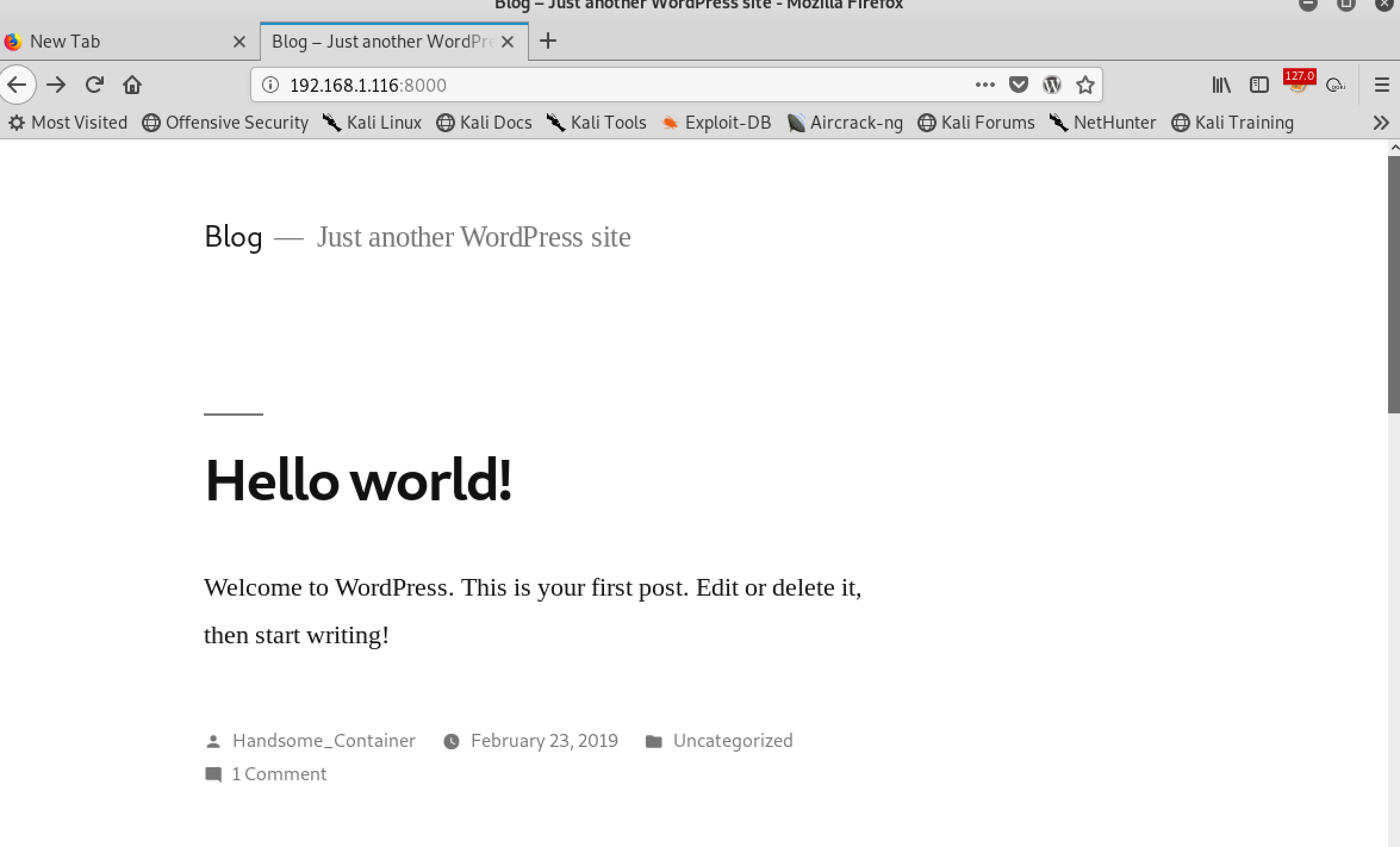The height and width of the screenshot is (847, 1400).
Task: Click the folder icon beside Uncategorized
Action: click(x=654, y=742)
